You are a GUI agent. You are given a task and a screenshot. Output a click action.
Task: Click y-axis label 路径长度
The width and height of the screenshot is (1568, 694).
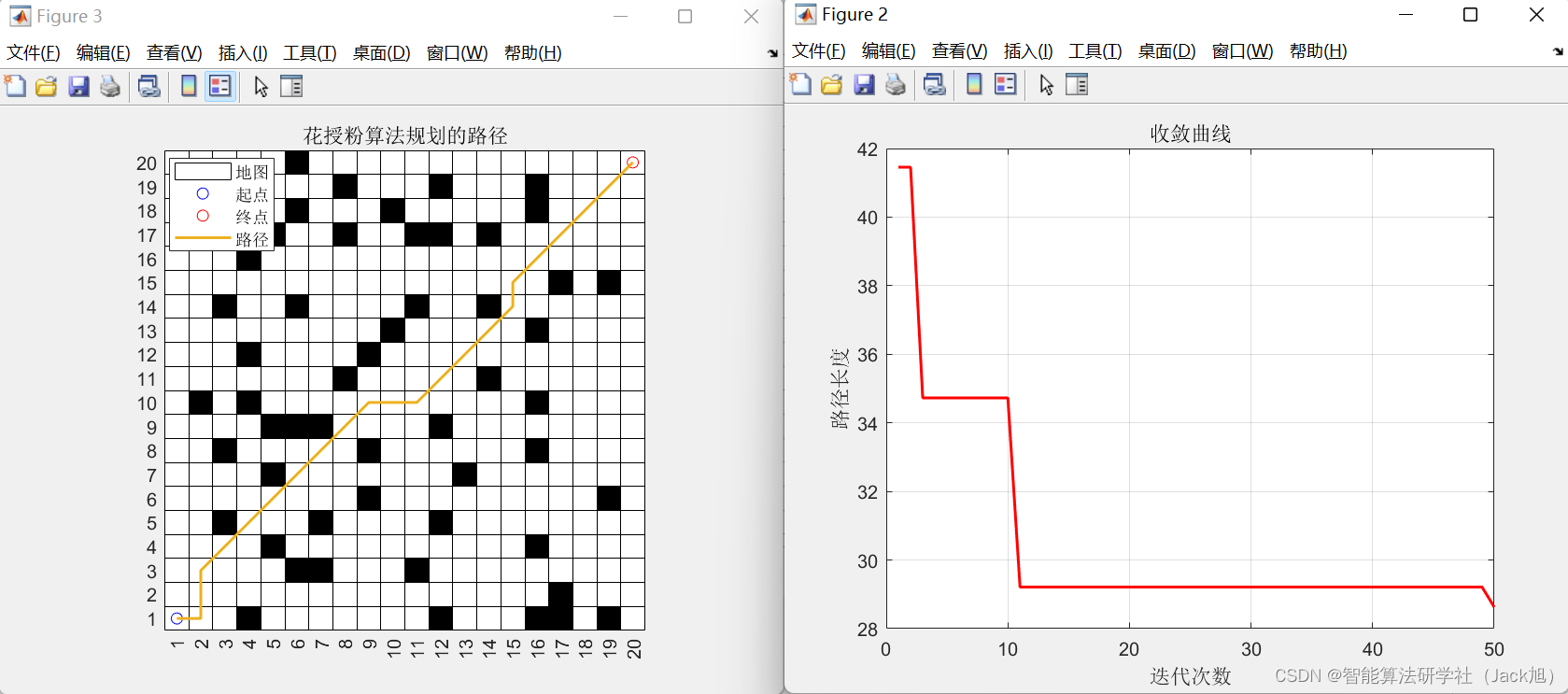(840, 389)
